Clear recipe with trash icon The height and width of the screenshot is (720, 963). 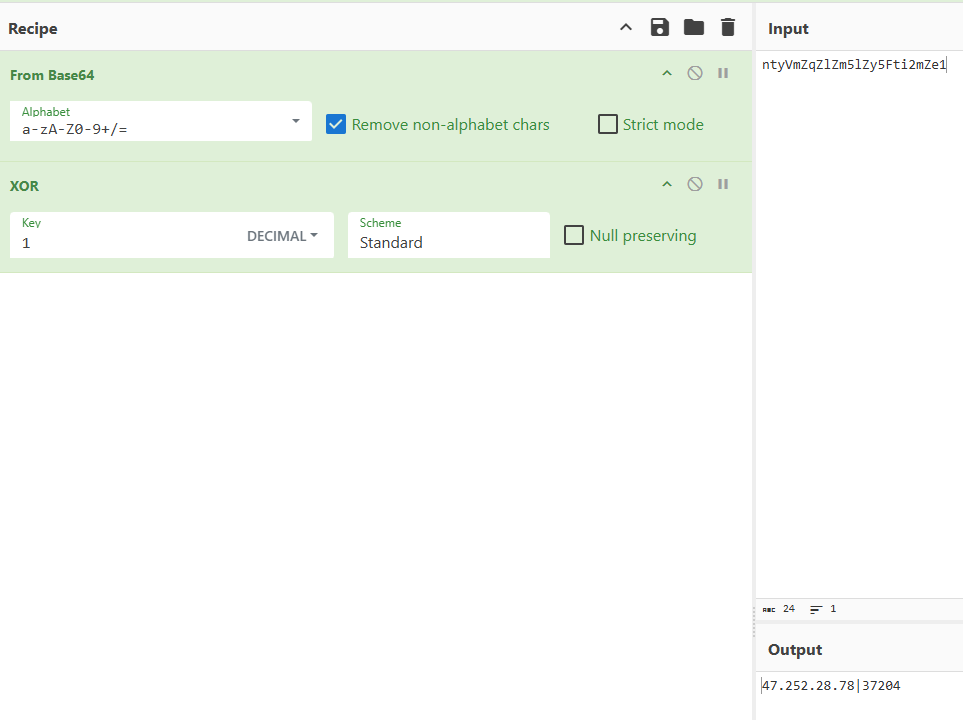click(728, 27)
